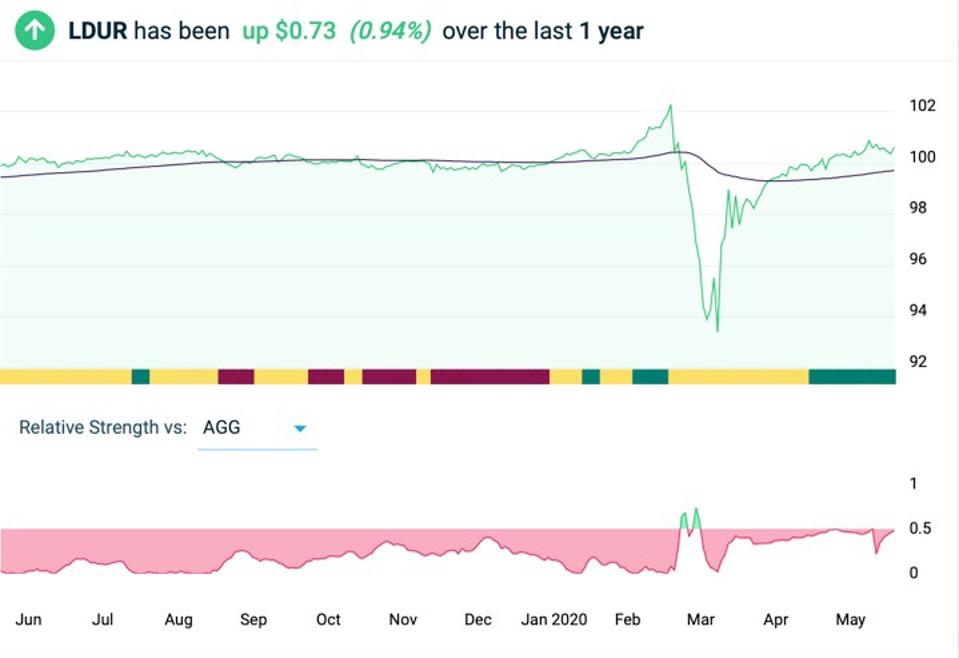The height and width of the screenshot is (658, 959).
Task: Click the LDUR ticker symbol
Action: pos(97,31)
